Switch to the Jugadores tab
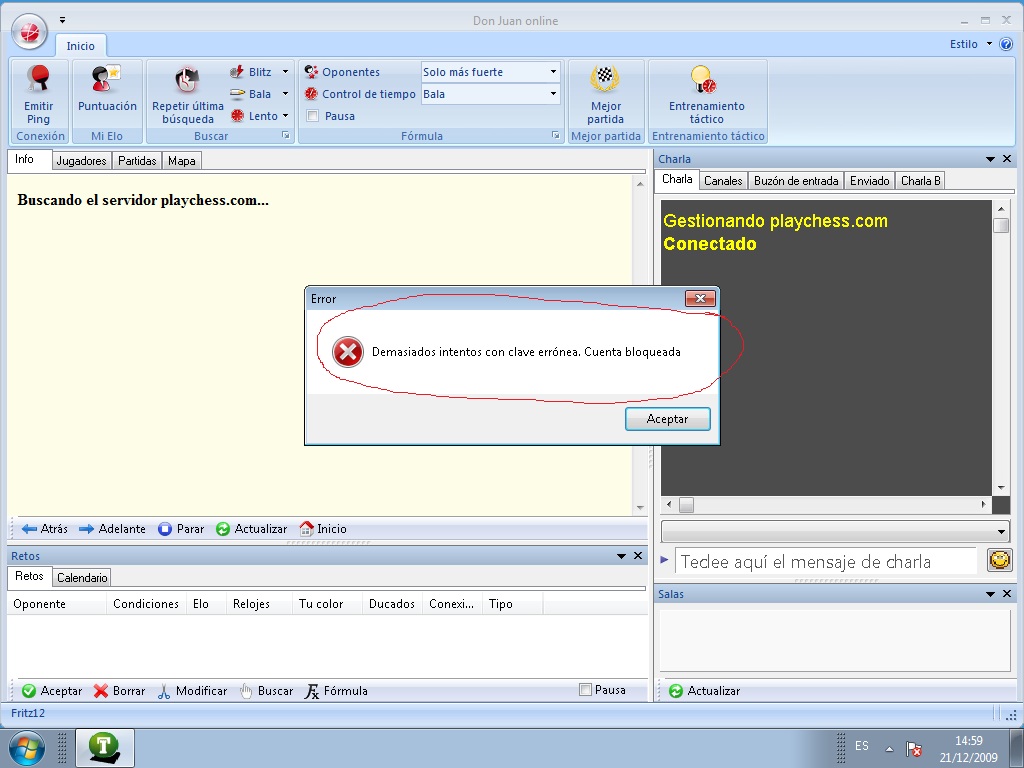Screen dimensions: 1024x768 [82, 161]
